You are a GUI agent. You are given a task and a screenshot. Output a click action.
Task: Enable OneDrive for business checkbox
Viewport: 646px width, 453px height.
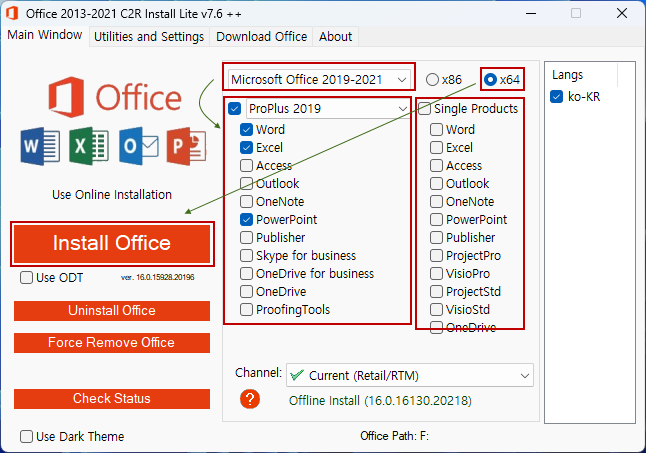[x=246, y=273]
